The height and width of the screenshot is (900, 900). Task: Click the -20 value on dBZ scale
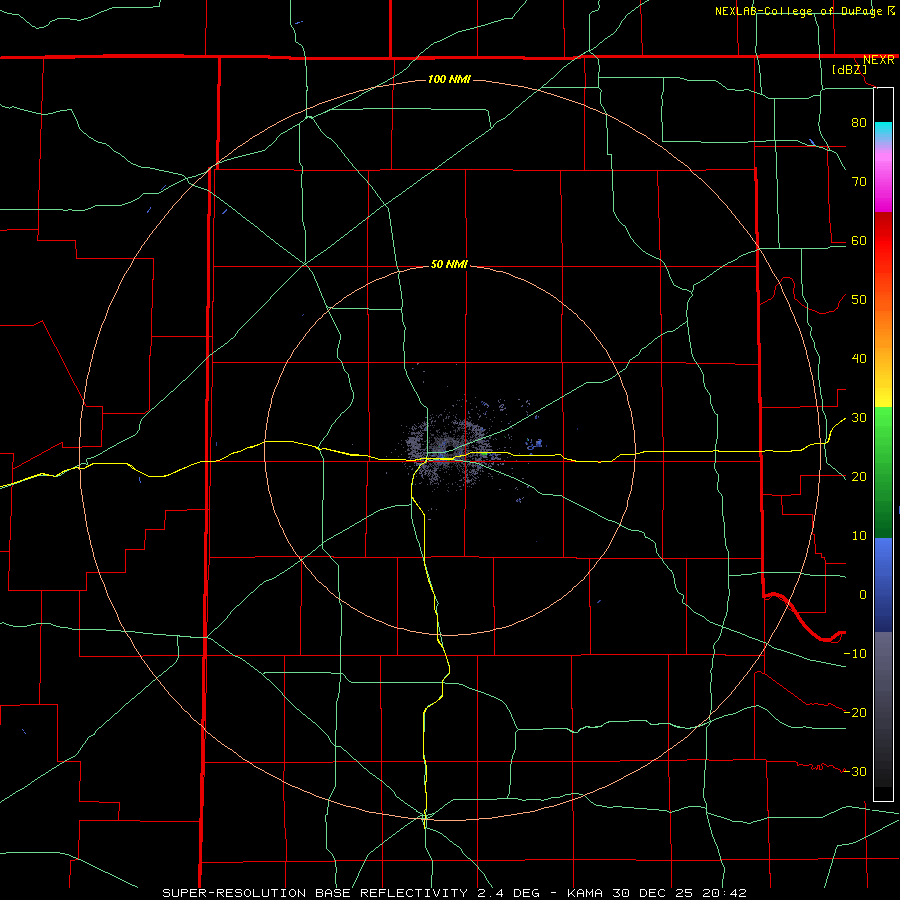[x=855, y=712]
